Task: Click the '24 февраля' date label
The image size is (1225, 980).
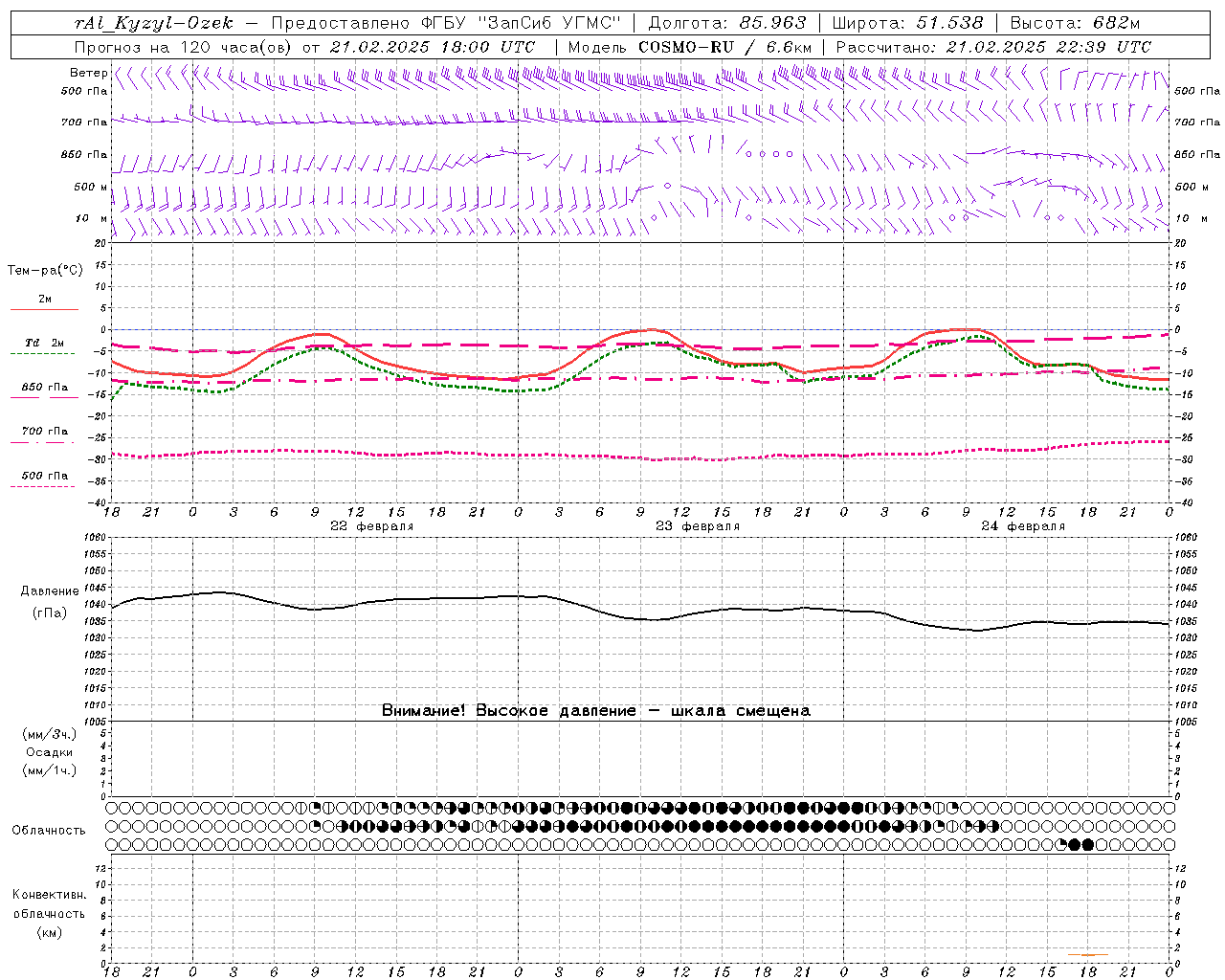Action: tap(1023, 526)
